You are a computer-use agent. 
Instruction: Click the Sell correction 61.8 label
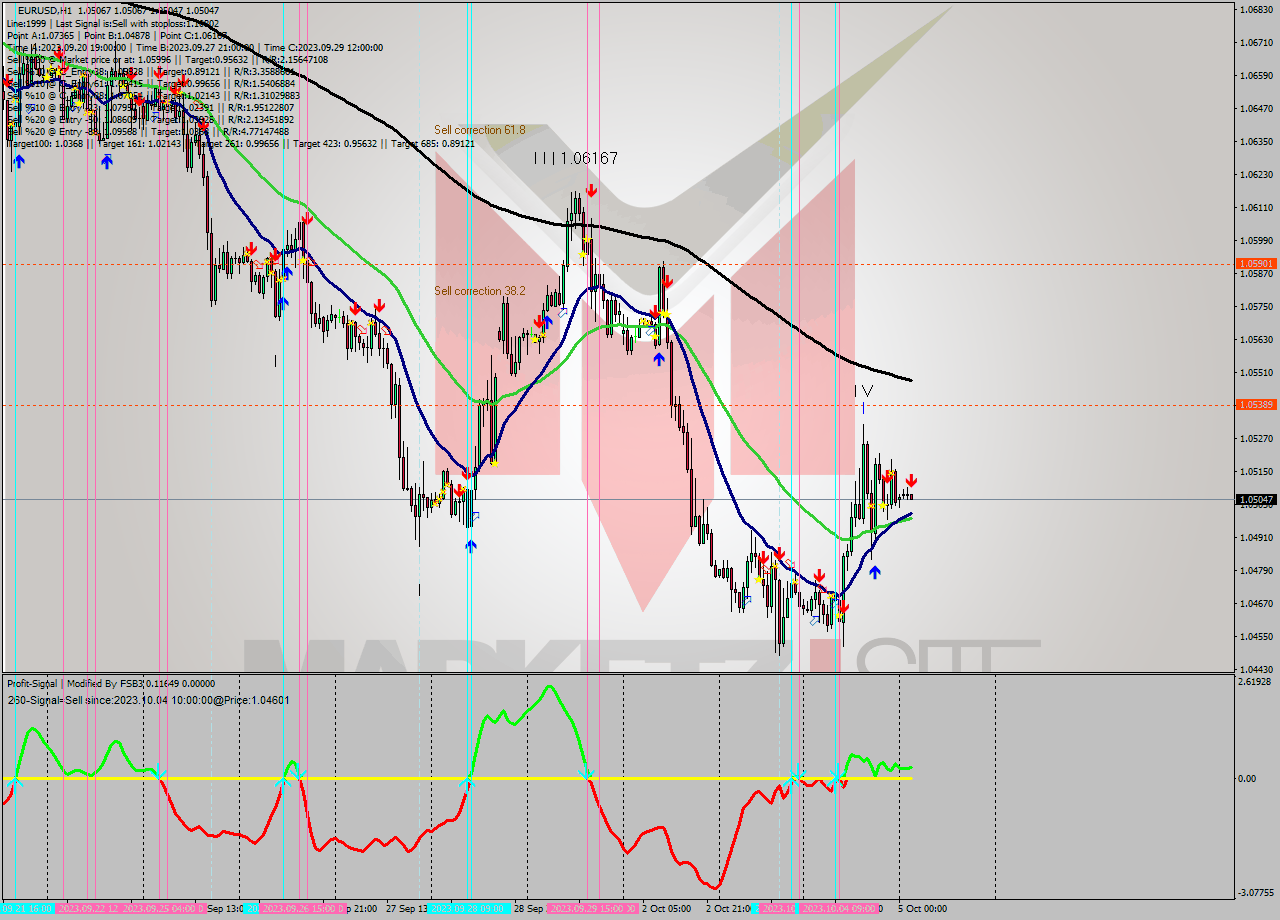(480, 130)
